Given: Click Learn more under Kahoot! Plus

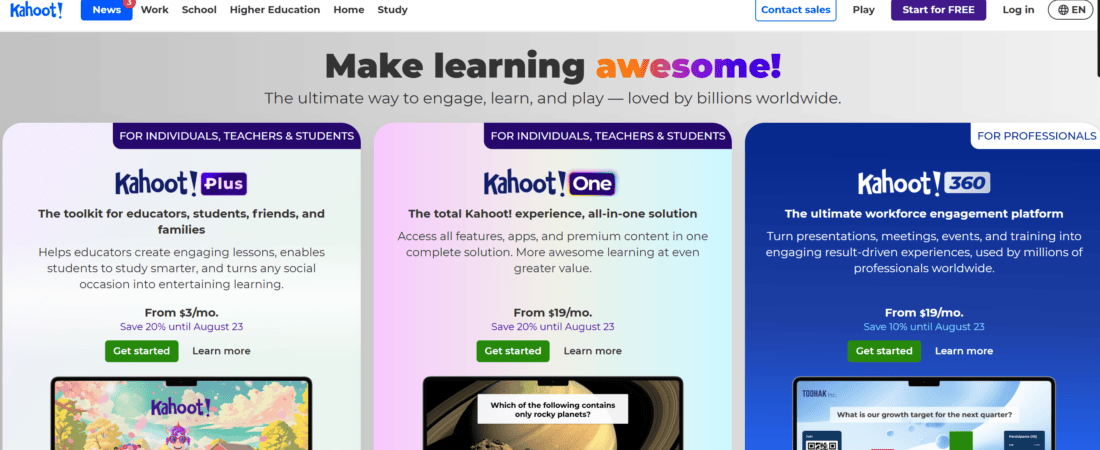Looking at the screenshot, I should tap(221, 351).
